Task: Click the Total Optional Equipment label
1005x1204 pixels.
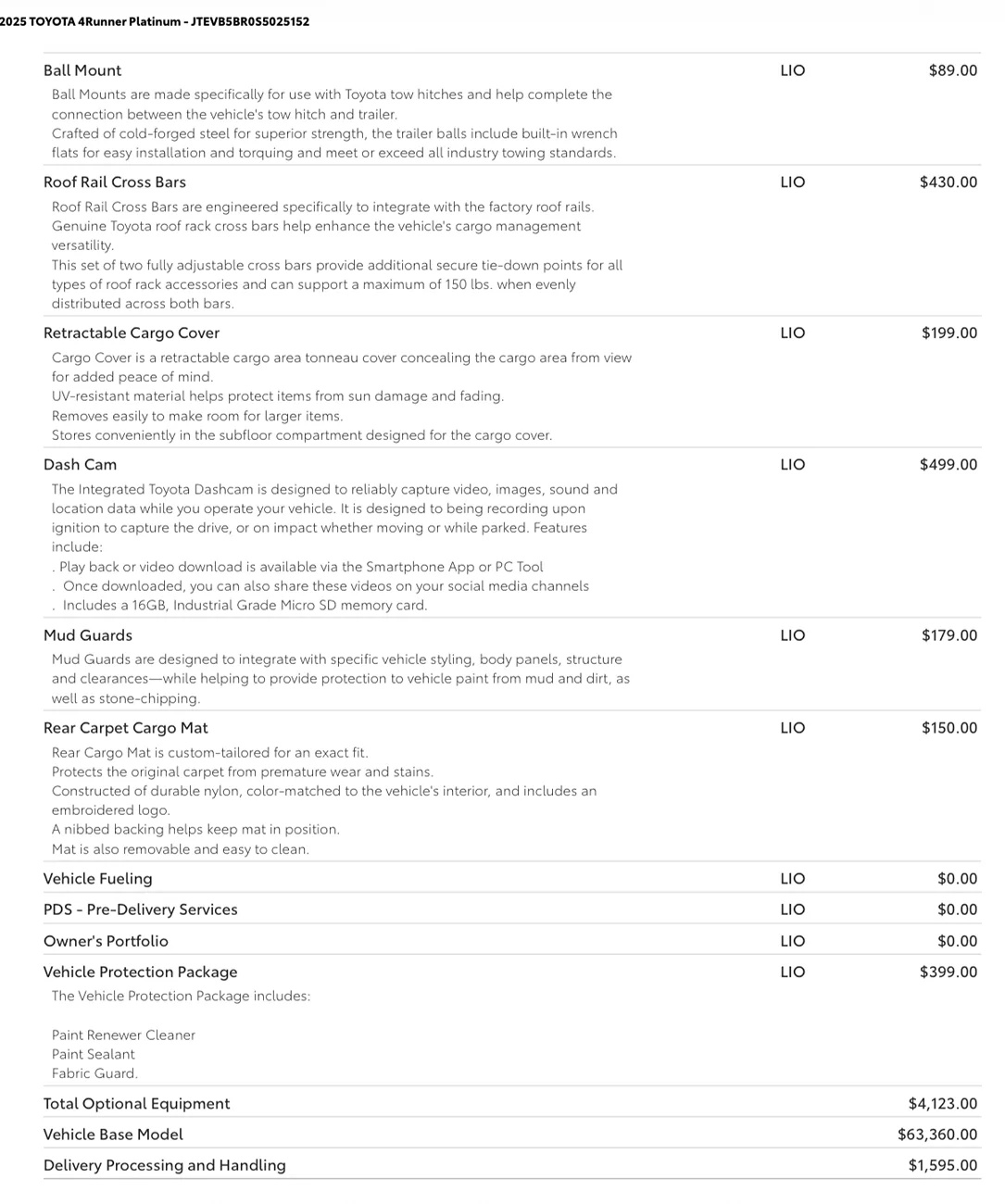Action: 137,1104
